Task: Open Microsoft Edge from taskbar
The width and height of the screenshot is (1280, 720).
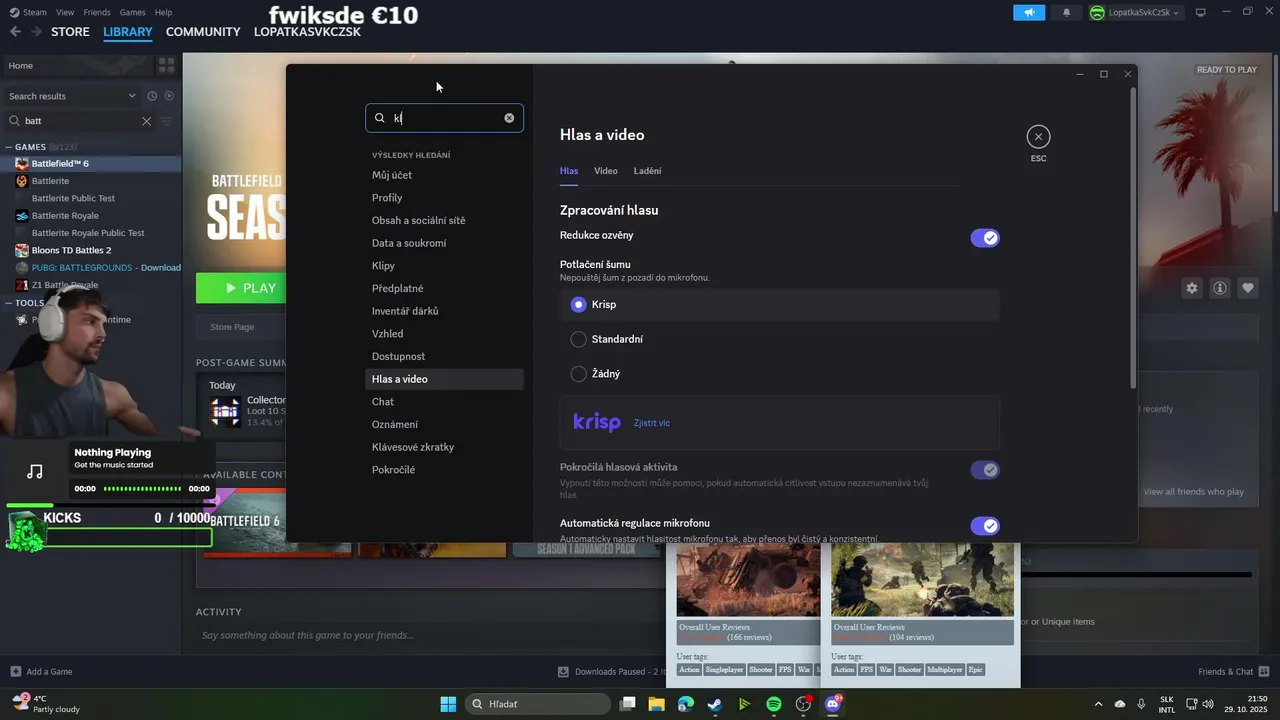Action: pyautogui.click(x=686, y=704)
